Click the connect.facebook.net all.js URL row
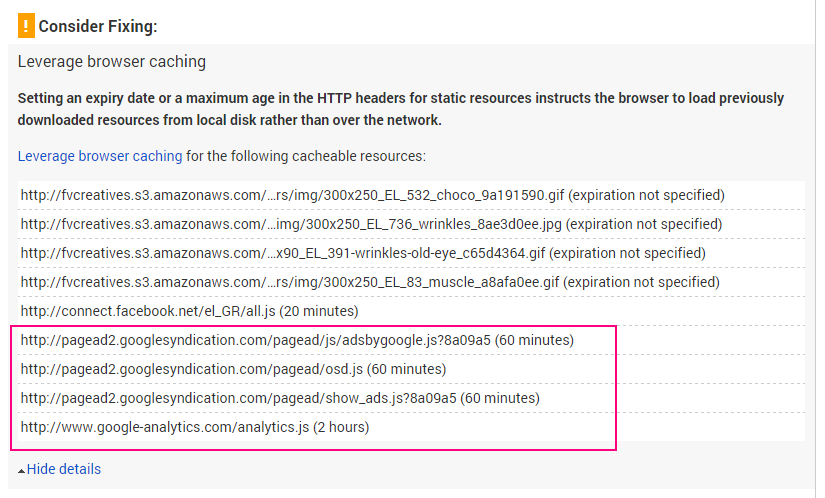Viewport: 825px width, 498px height. pos(411,311)
